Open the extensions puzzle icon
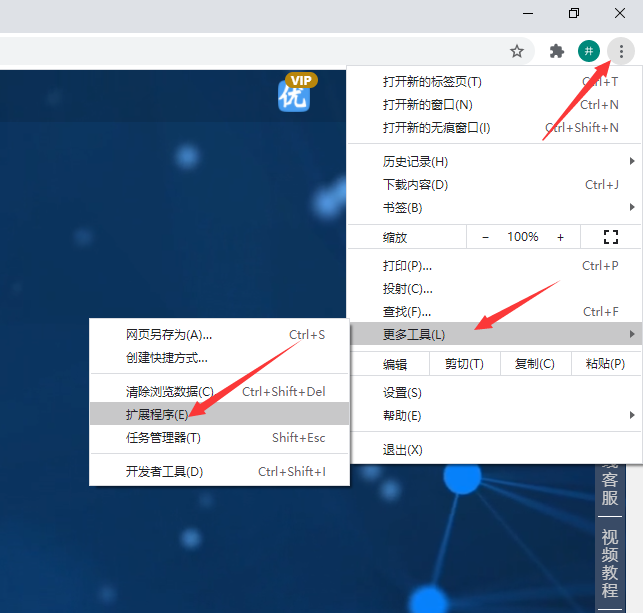Screen dimensions: 643x613 [557, 51]
